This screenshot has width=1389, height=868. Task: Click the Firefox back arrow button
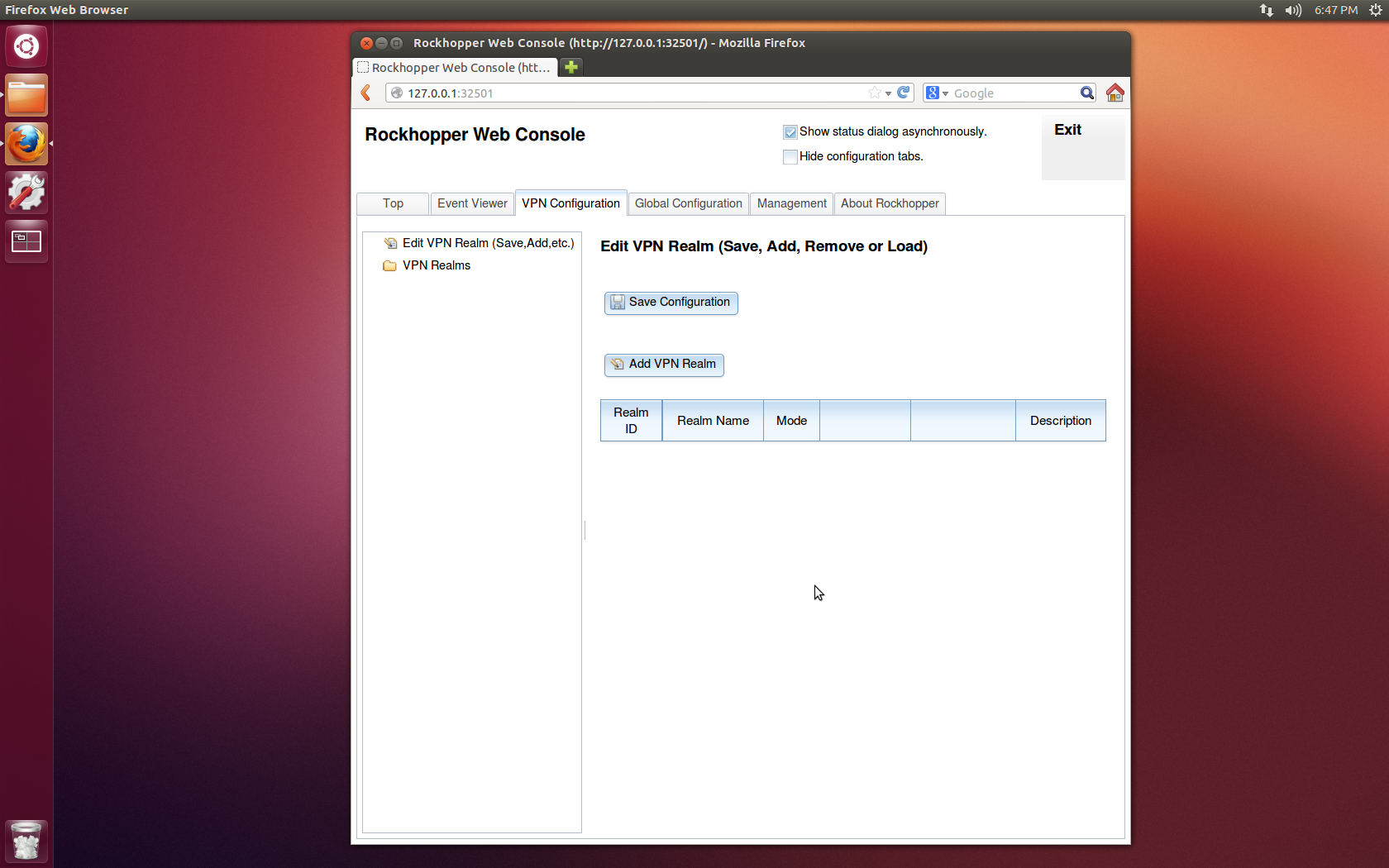[x=366, y=93]
